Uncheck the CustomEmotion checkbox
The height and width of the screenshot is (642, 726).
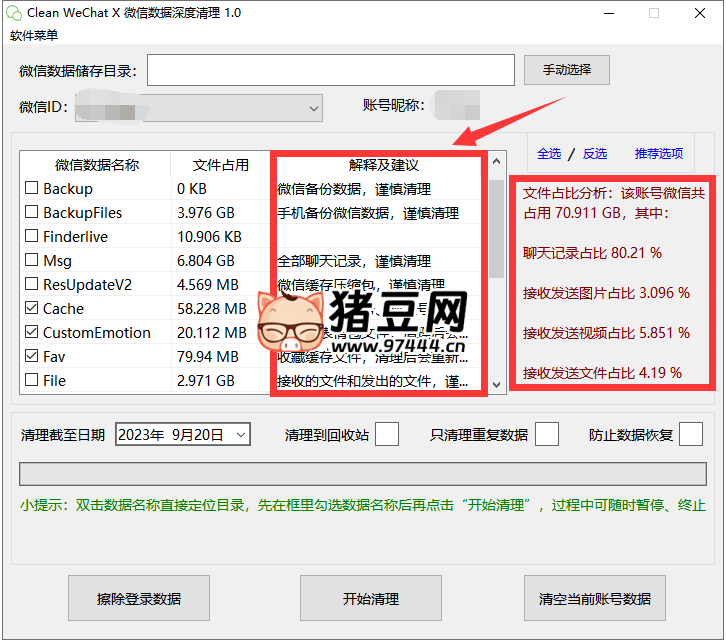click(31, 332)
